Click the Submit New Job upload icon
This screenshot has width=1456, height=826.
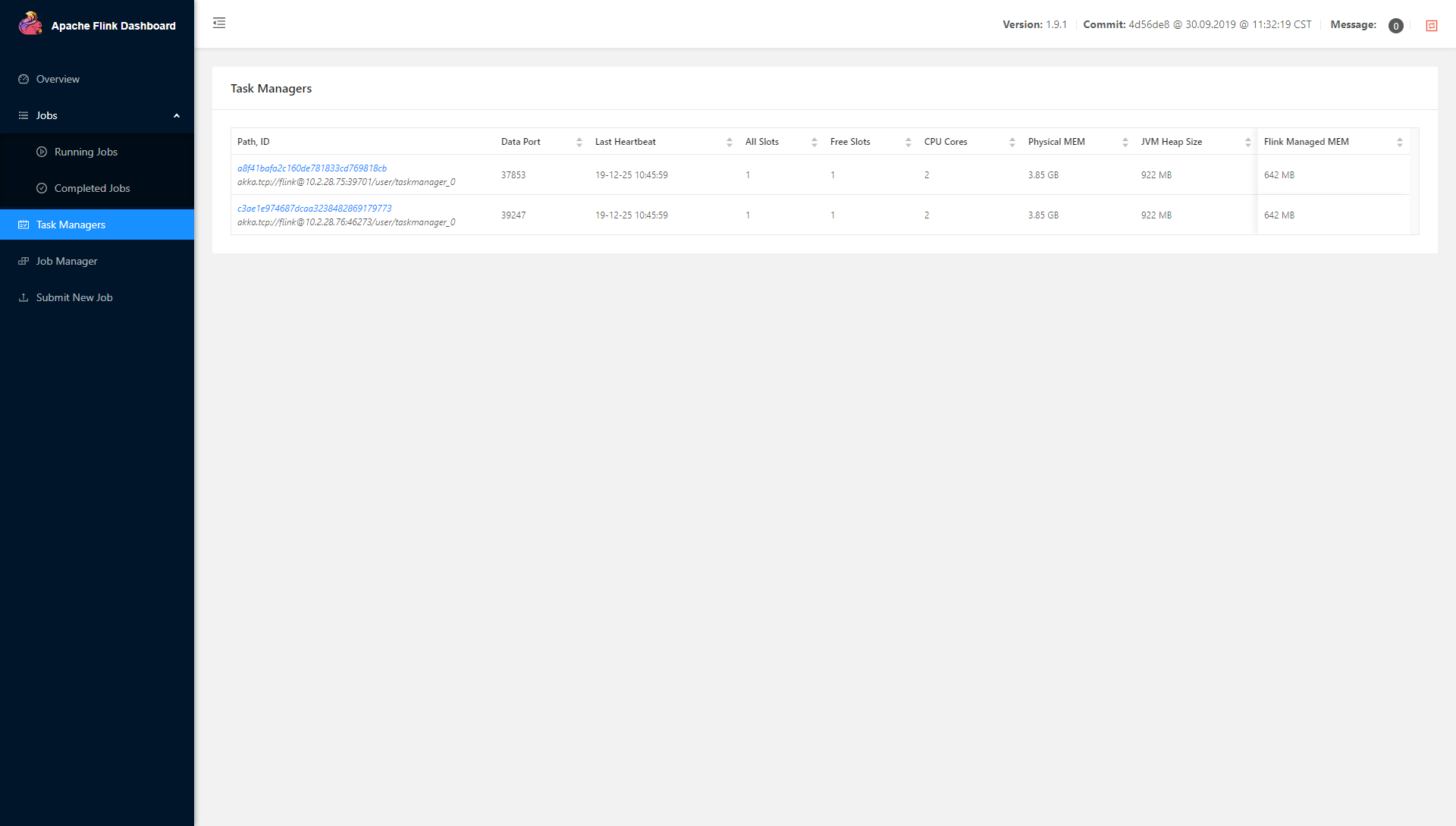pos(24,297)
